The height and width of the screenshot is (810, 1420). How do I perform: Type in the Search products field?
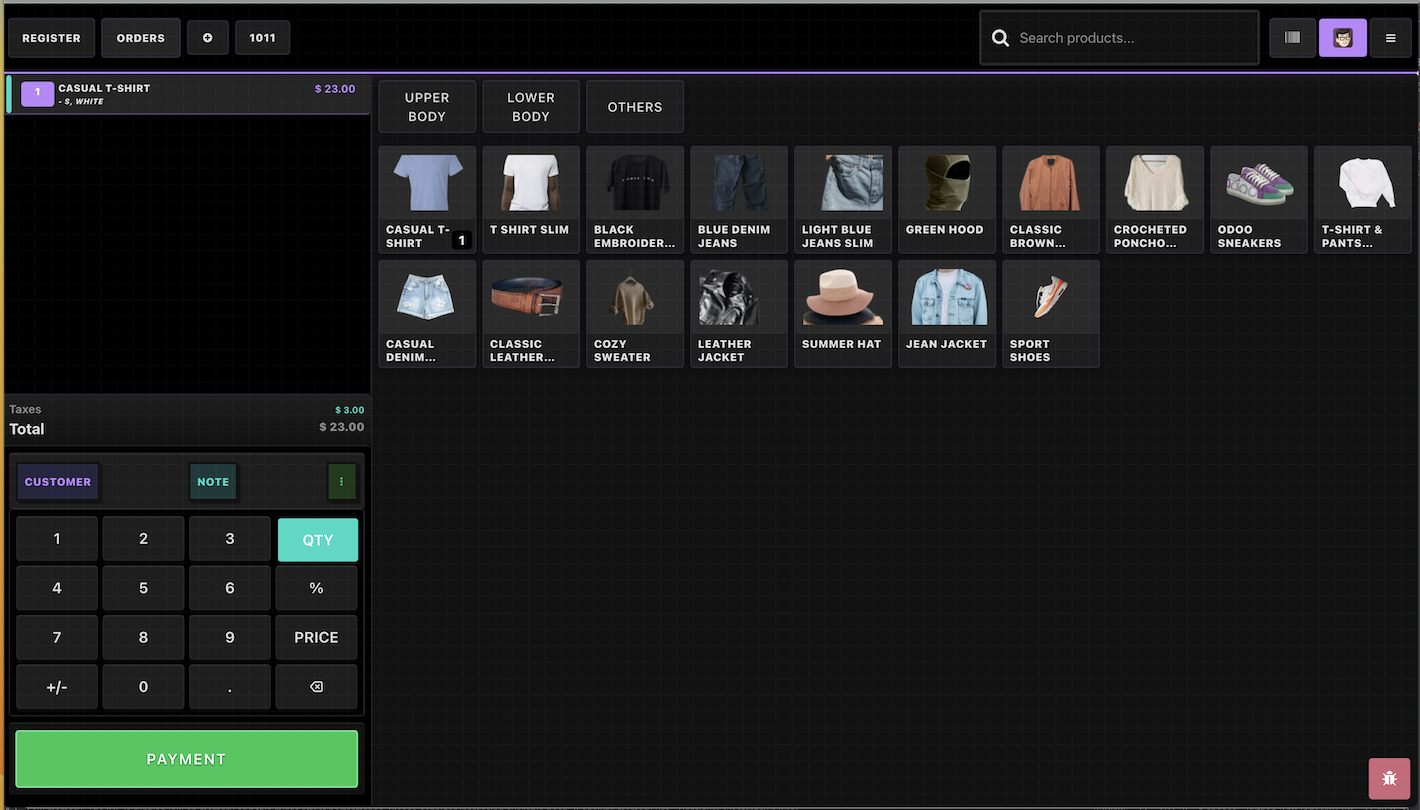1130,38
